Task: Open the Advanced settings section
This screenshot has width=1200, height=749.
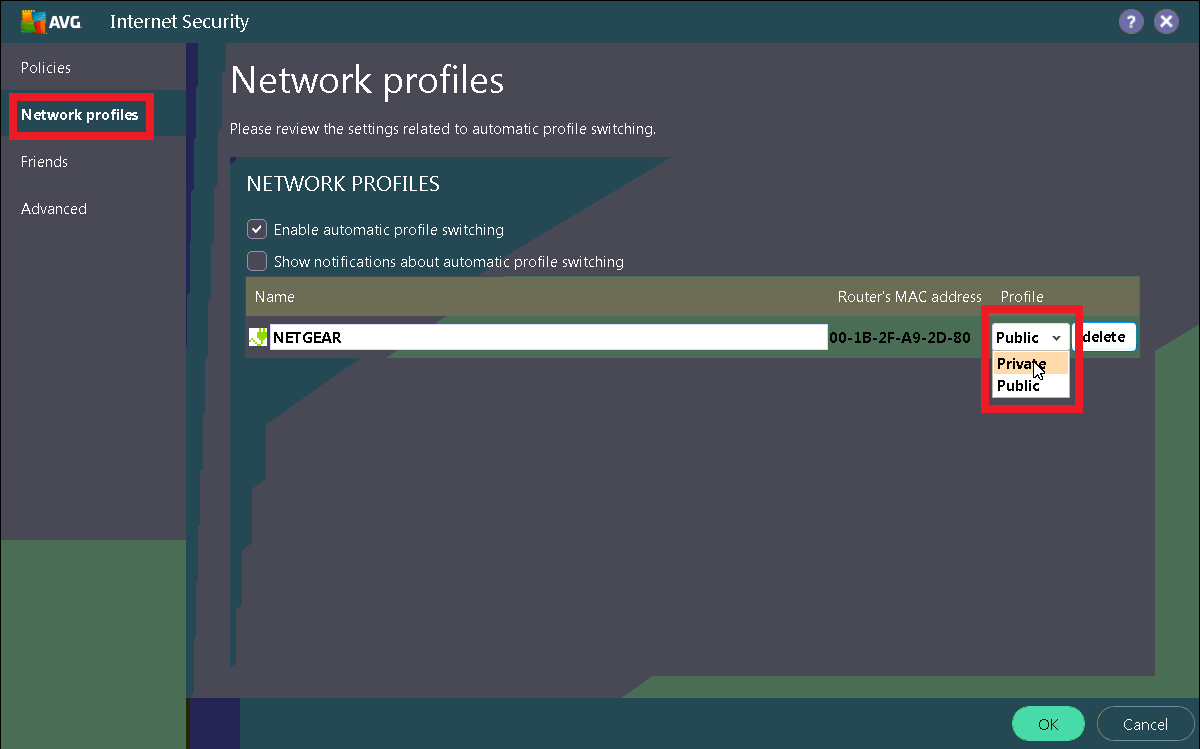Action: tap(54, 209)
